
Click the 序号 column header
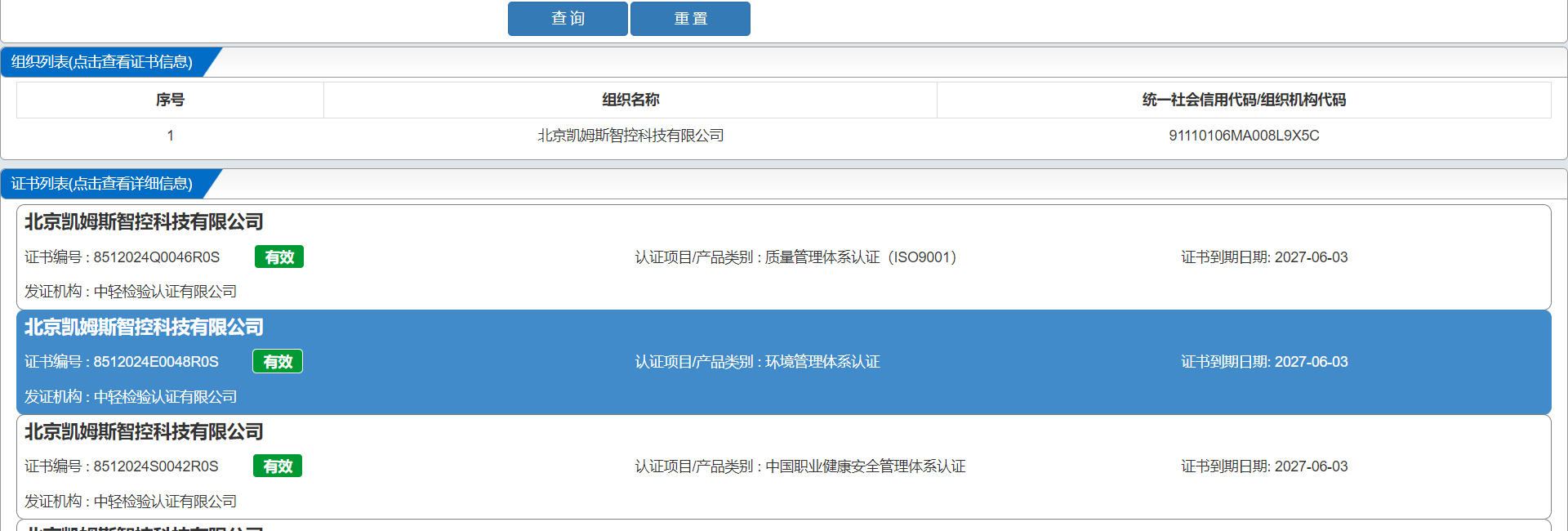(170, 100)
